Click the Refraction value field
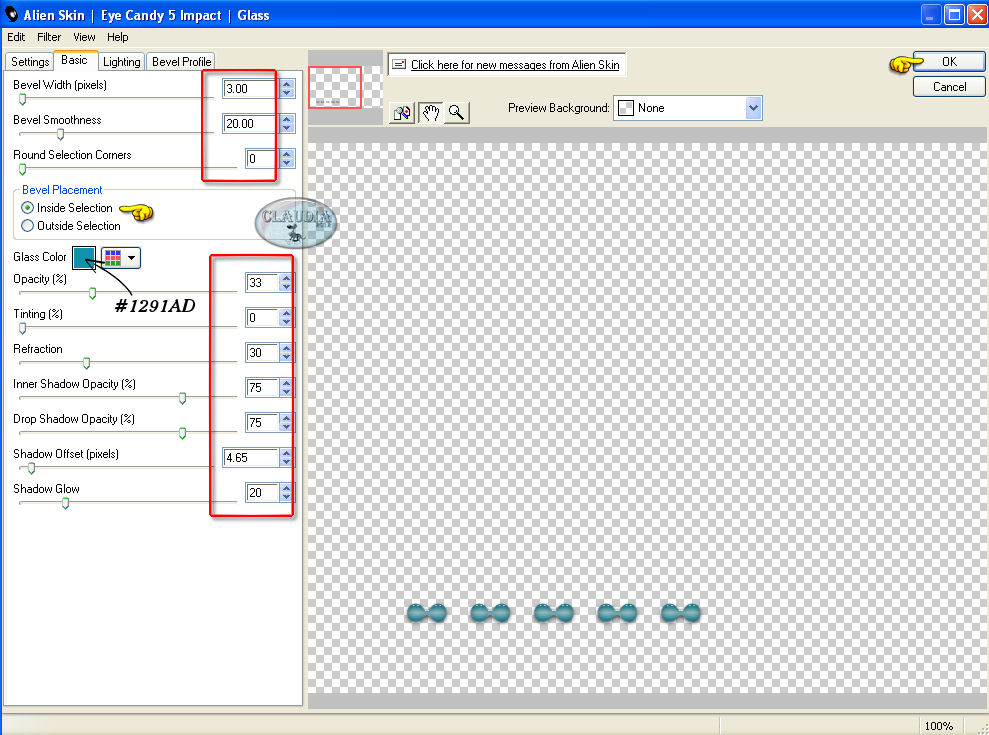Viewport: 989px width, 735px height. point(262,353)
